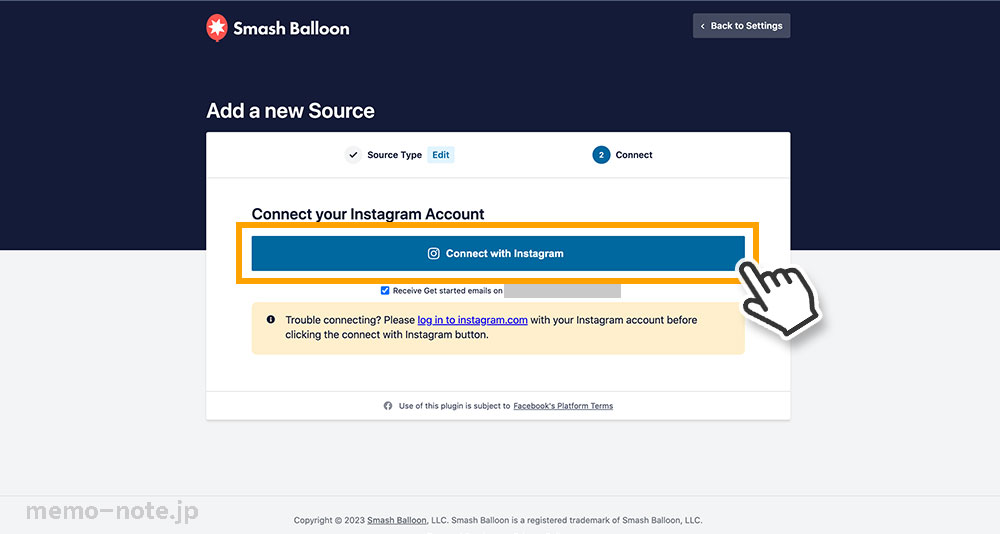The width and height of the screenshot is (1000, 534).
Task: Open the log in to instagram.com link
Action: pyautogui.click(x=473, y=320)
